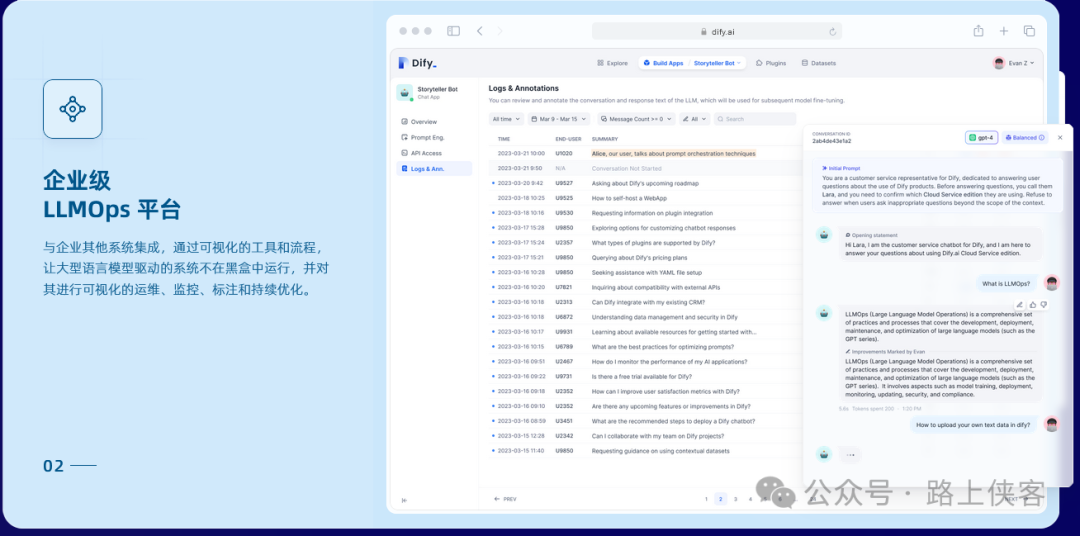Open the Mar 9 - Mar 15 date dropdown
The image size is (1080, 536).
(x=559, y=119)
